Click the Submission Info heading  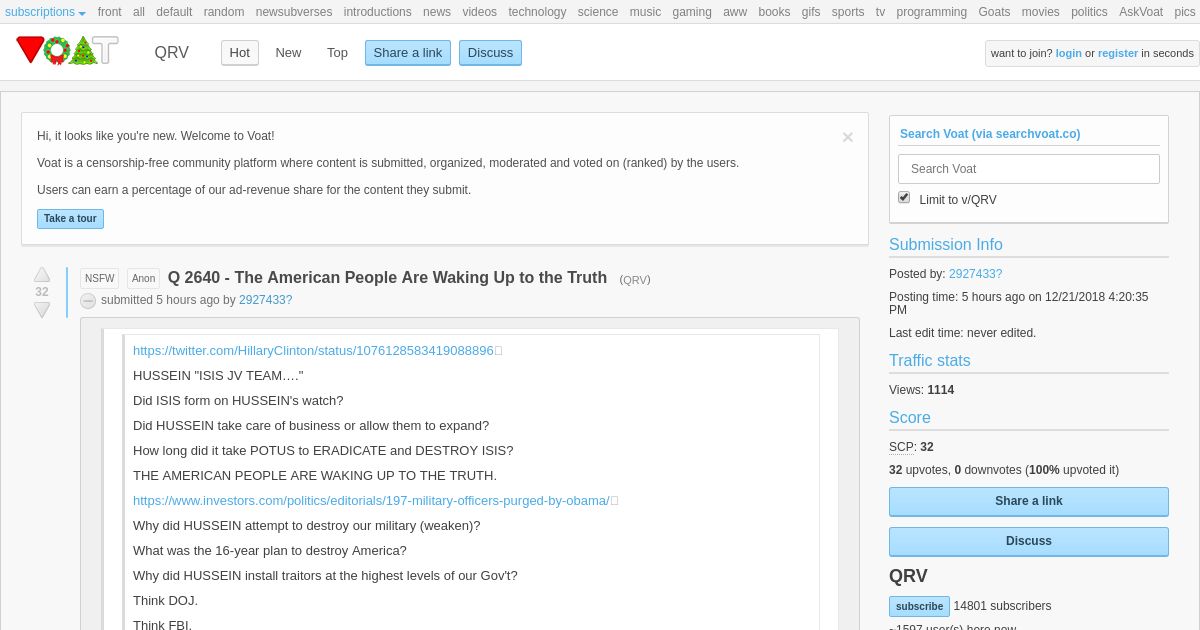(x=946, y=245)
